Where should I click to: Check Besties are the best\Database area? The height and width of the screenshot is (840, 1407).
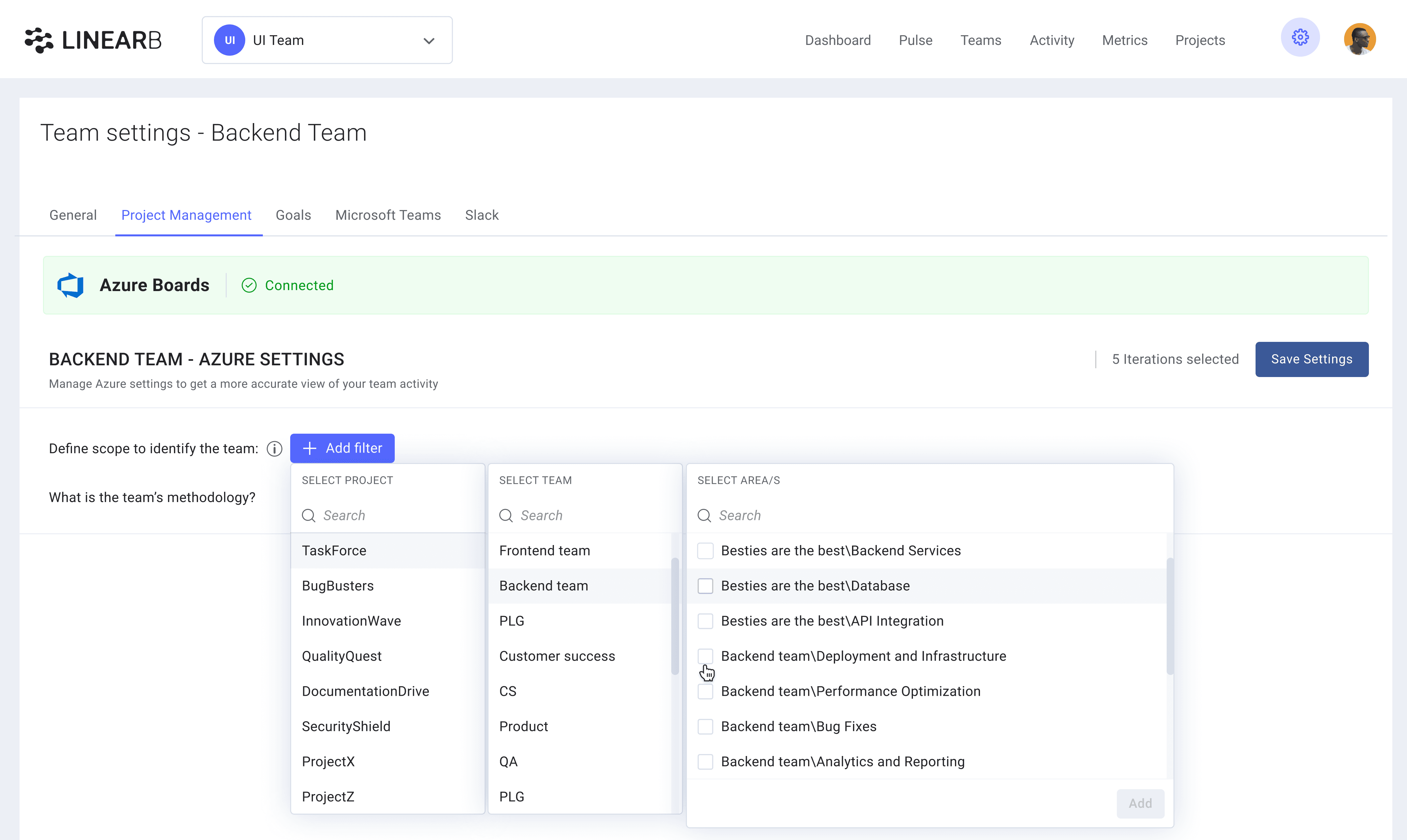[x=705, y=585]
